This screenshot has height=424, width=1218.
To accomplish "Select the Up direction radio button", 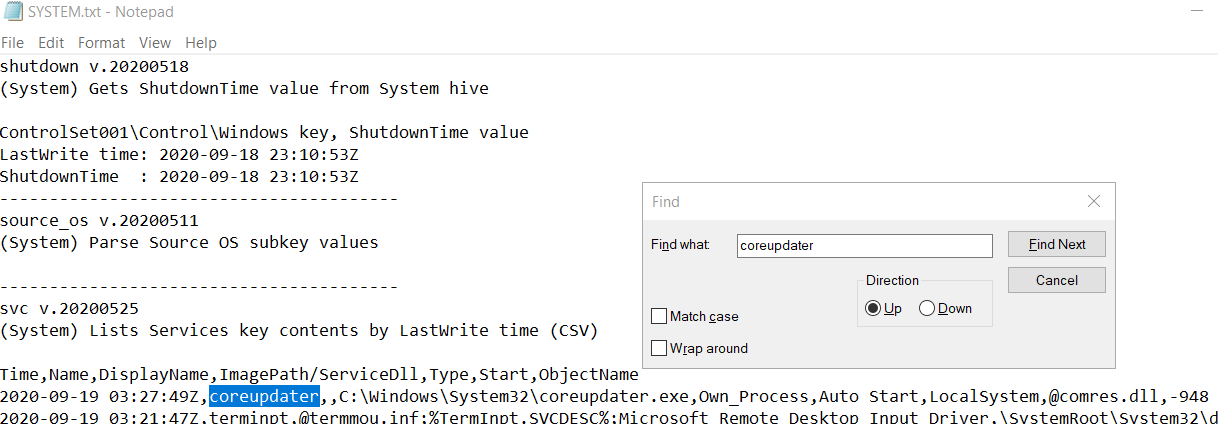I will click(x=874, y=308).
